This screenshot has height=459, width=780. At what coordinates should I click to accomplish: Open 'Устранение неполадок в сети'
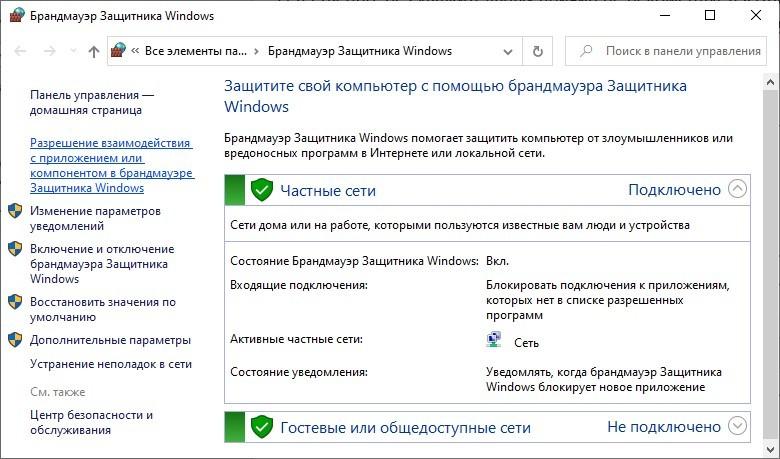tap(111, 364)
